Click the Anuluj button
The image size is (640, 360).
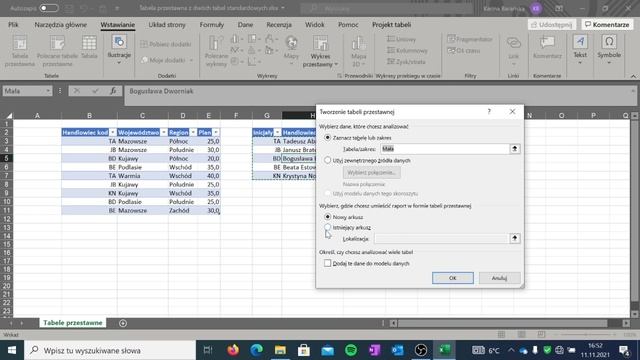point(499,278)
